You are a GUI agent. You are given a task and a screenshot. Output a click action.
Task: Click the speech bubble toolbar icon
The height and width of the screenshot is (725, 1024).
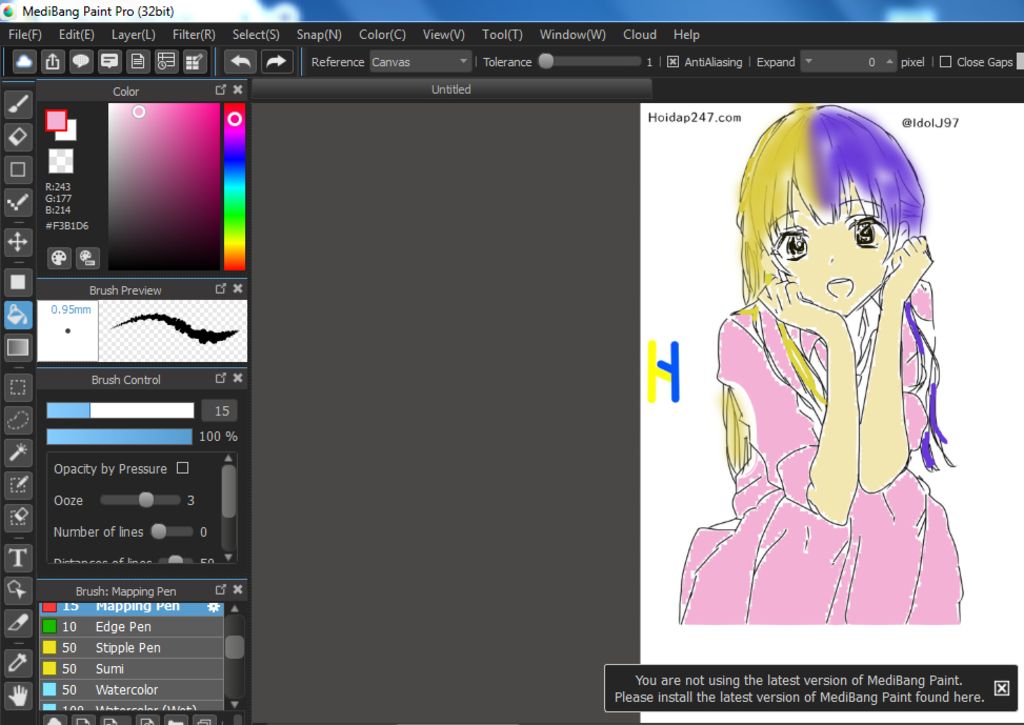point(81,62)
